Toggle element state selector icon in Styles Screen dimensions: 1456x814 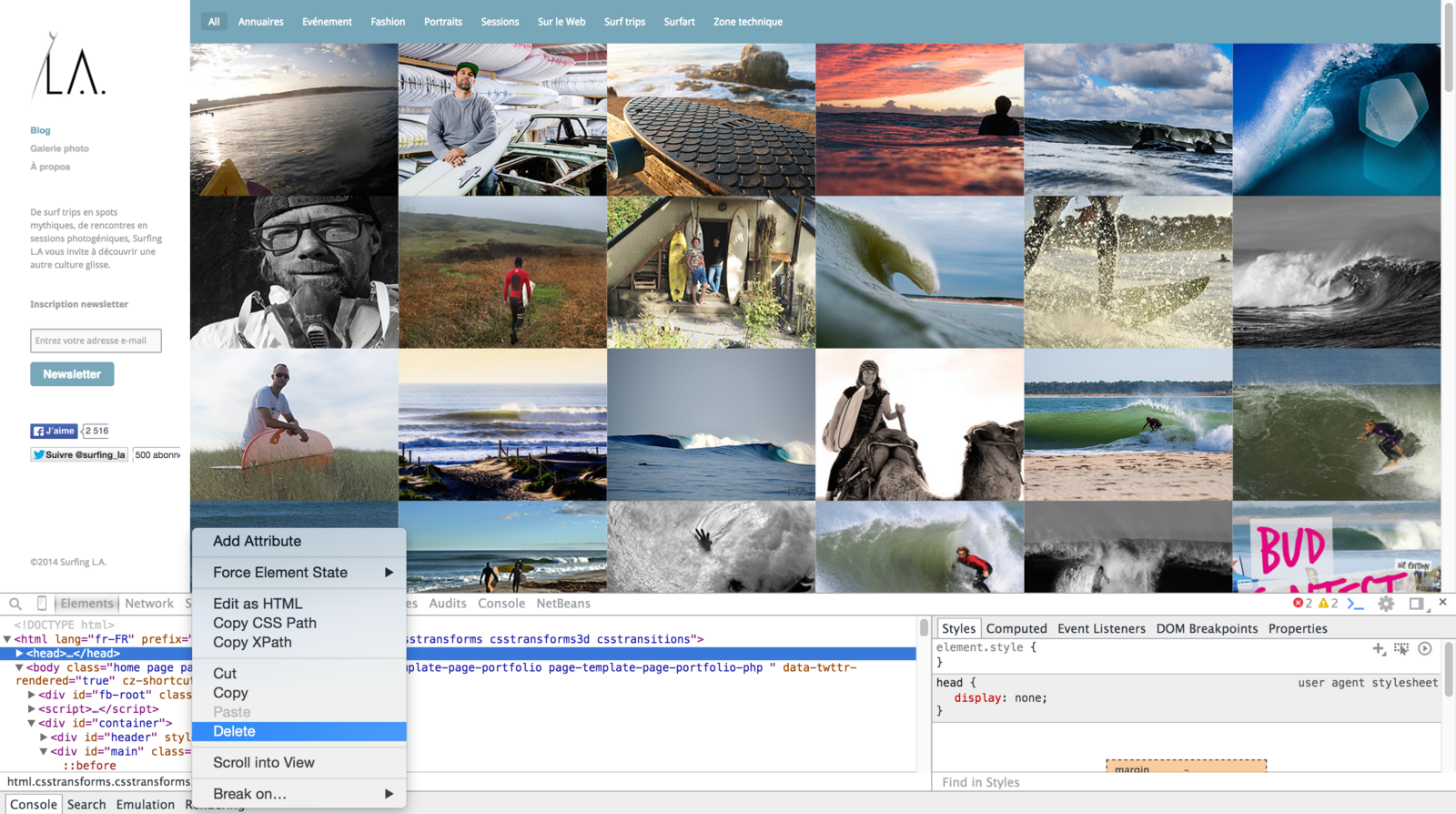[1401, 648]
